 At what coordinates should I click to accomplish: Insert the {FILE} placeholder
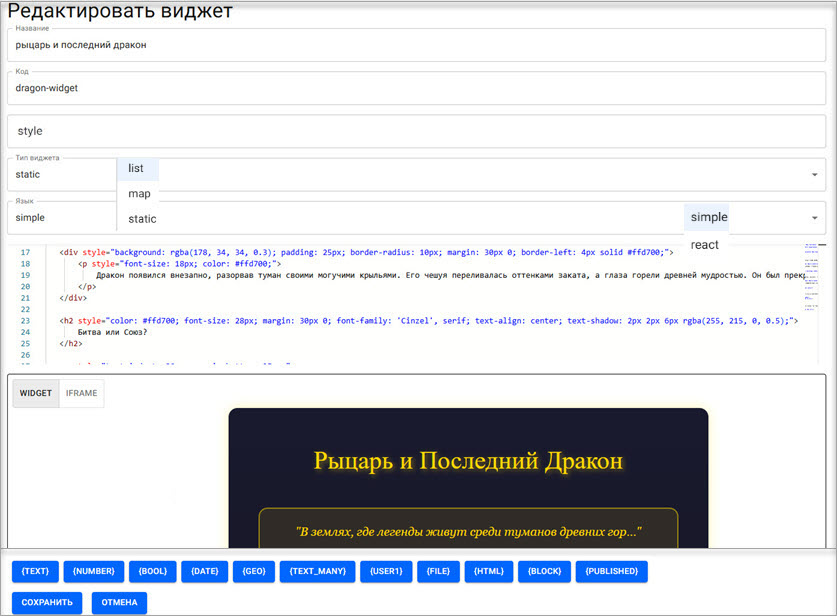438,571
